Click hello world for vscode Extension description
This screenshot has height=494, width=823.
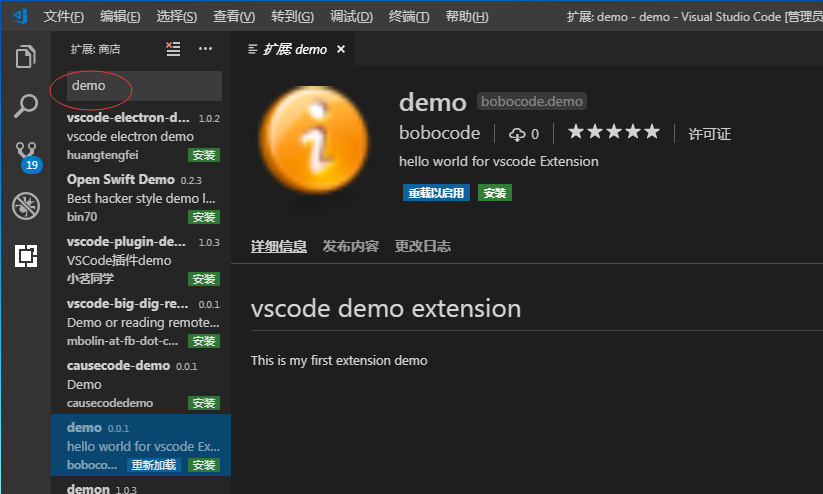click(x=499, y=161)
